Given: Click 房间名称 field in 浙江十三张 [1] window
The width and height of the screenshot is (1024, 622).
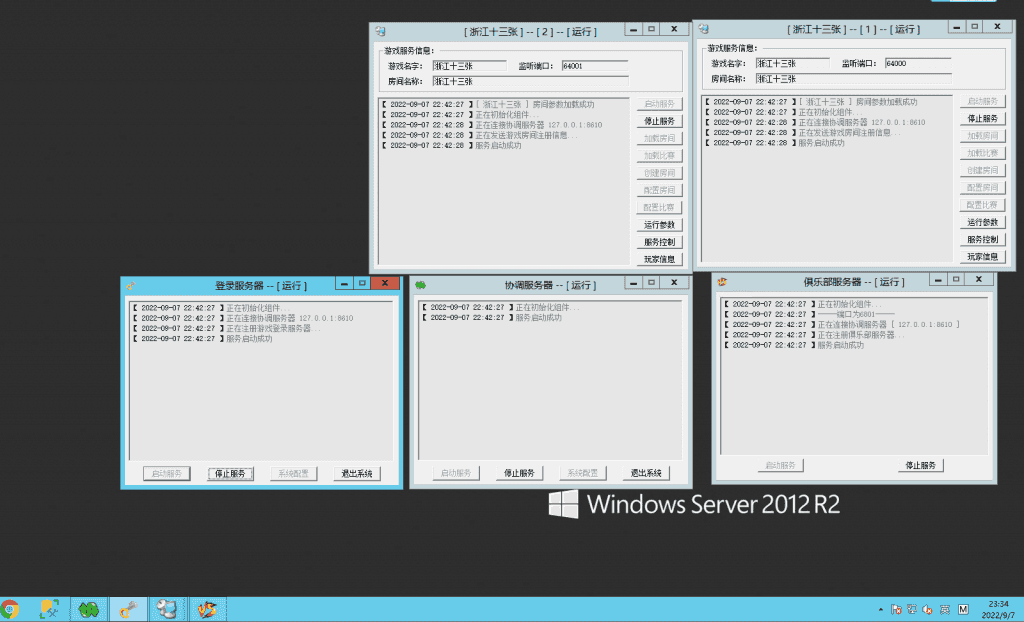Looking at the screenshot, I should pos(854,79).
